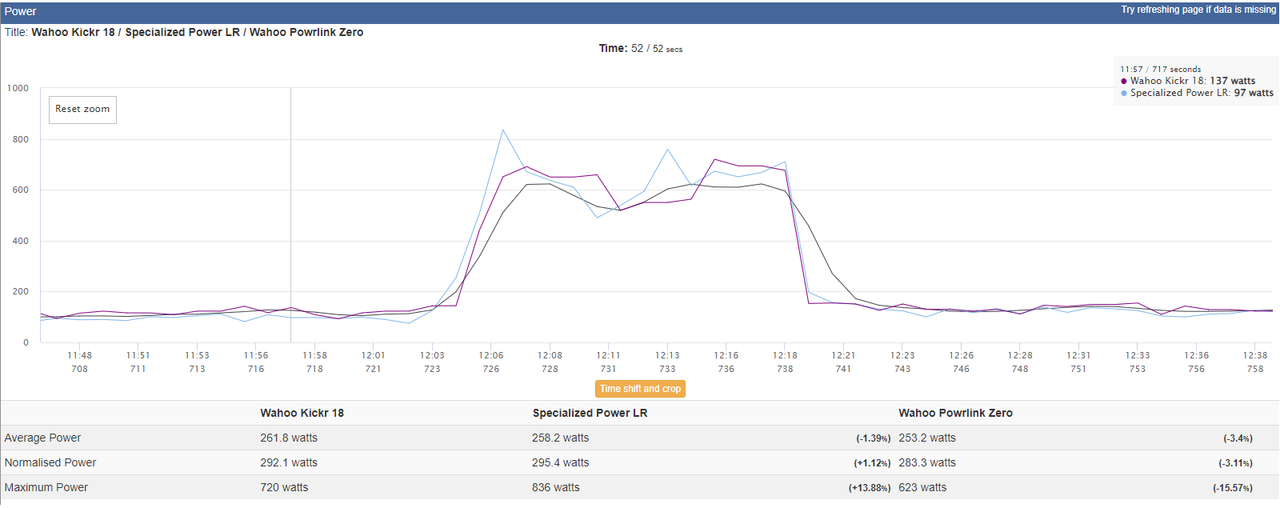The height and width of the screenshot is (508, 1280).
Task: Click the y-axis label 800
Action: [20, 139]
